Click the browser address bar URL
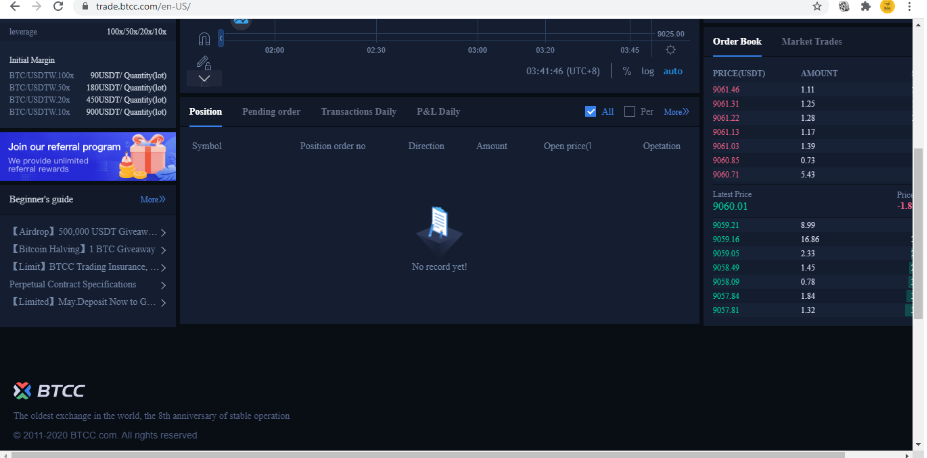927x458 pixels. pos(143,7)
